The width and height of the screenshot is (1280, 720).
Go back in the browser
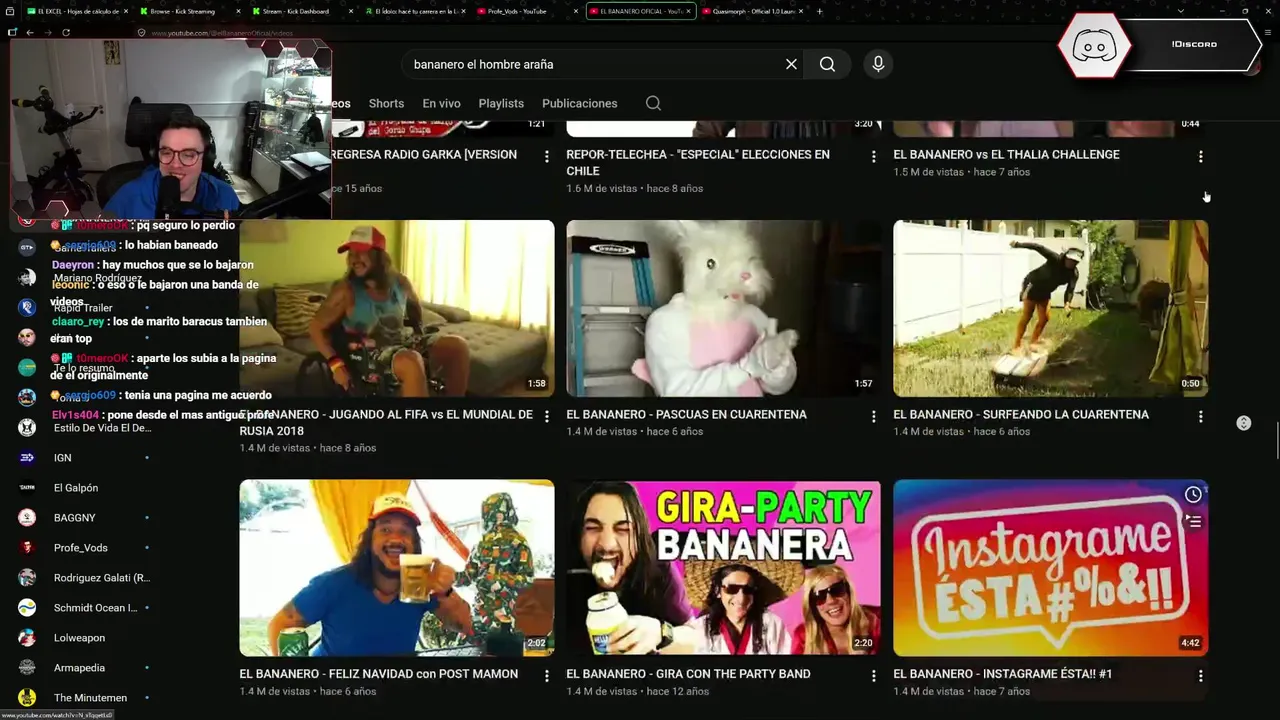tap(30, 32)
